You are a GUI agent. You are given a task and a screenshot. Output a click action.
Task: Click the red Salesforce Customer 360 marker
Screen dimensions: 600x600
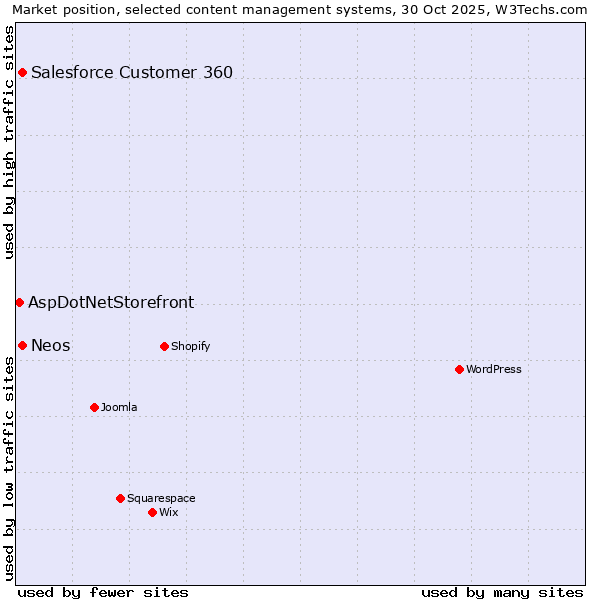[x=22, y=72]
